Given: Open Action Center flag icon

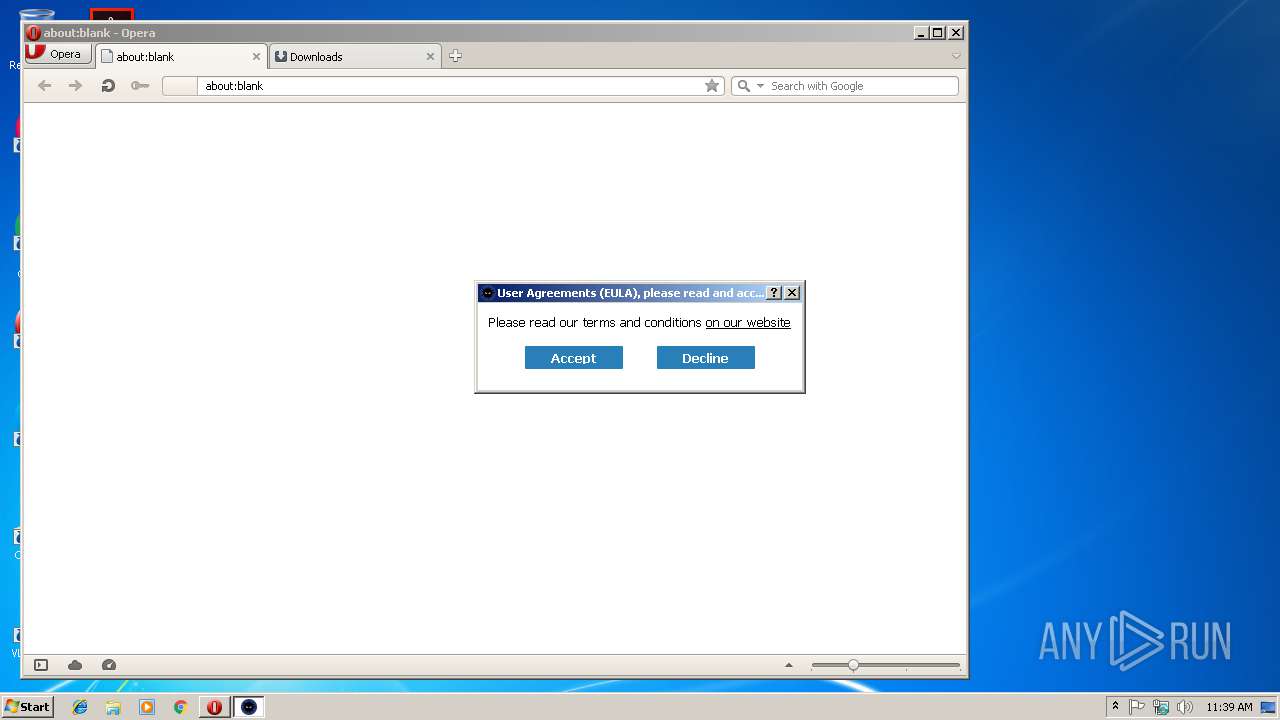Looking at the screenshot, I should pos(1137,707).
